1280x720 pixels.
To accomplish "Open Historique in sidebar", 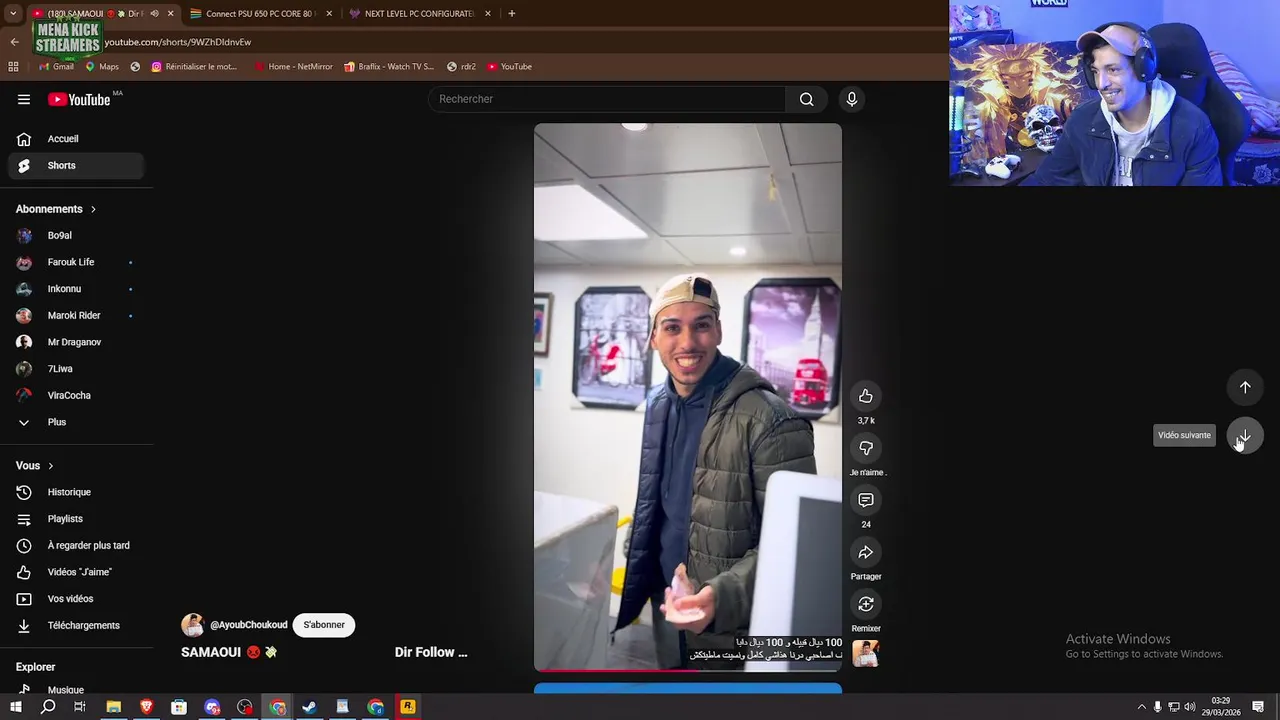I will 76,492.
